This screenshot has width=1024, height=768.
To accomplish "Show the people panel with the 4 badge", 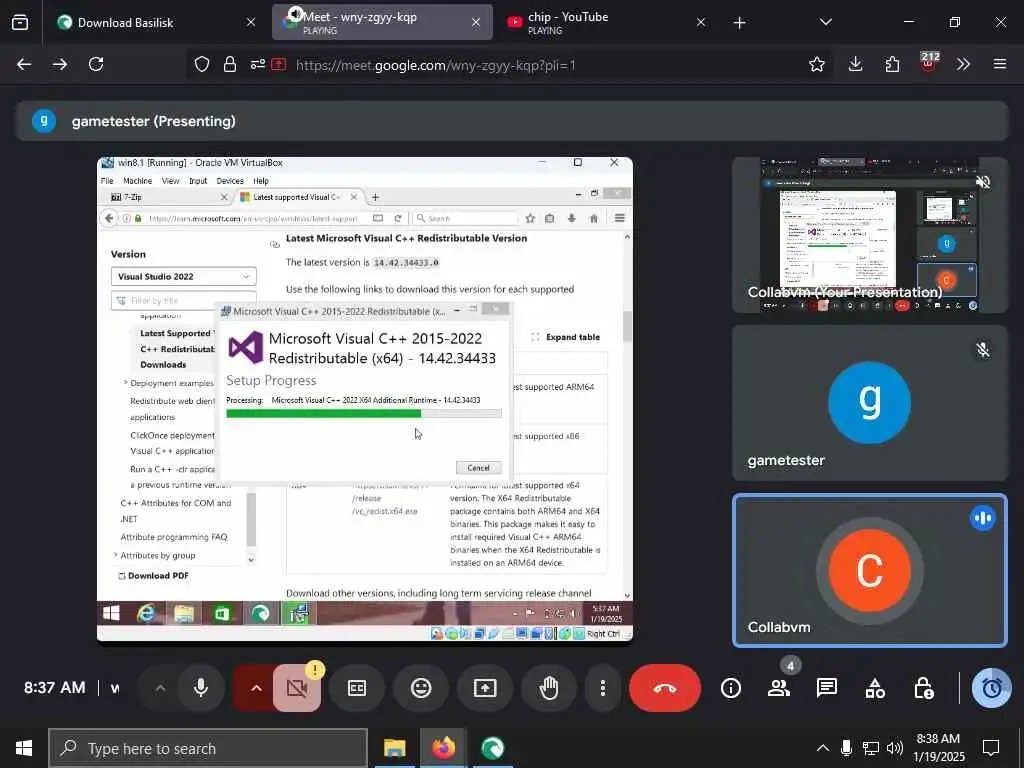I will coord(779,688).
